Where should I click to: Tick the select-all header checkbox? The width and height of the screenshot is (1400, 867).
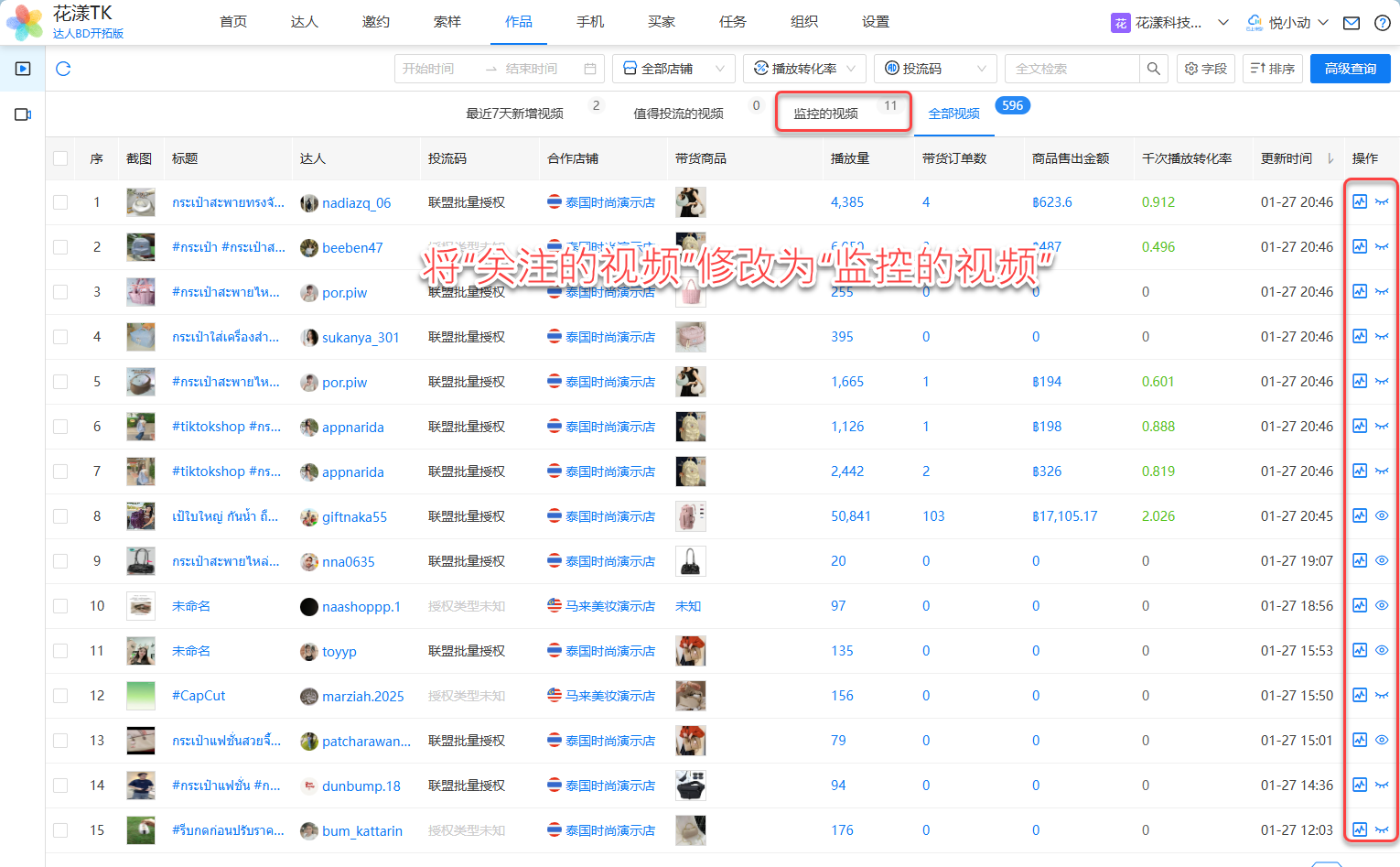tap(60, 158)
